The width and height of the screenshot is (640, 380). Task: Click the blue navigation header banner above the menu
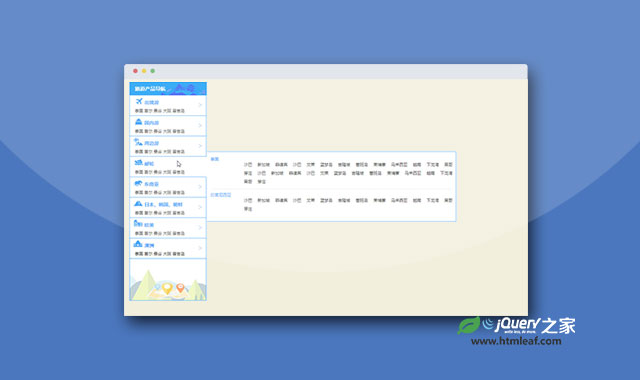tap(168, 89)
